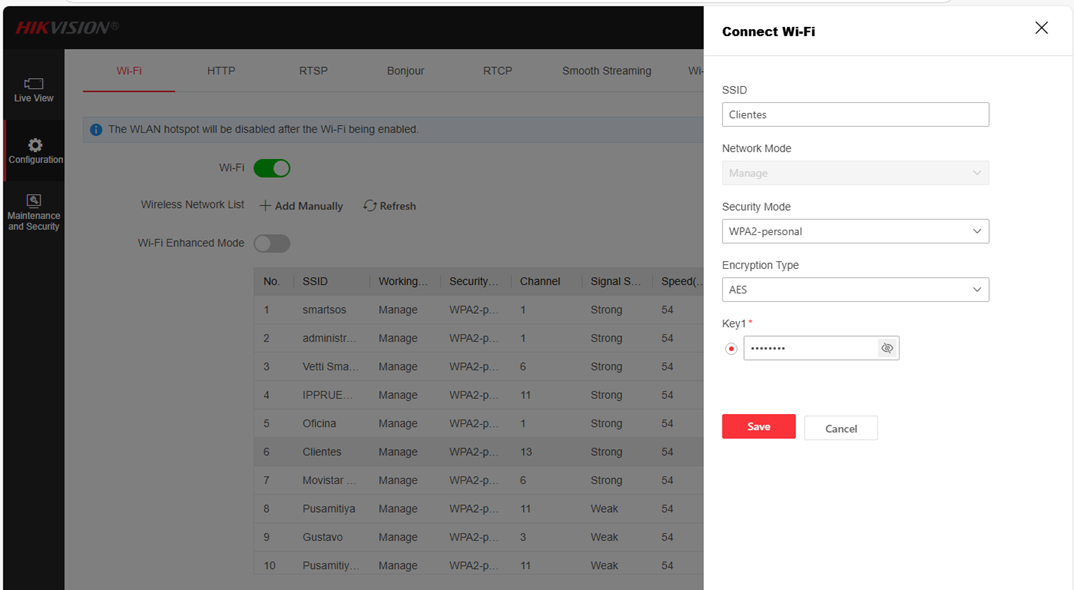This screenshot has height=590, width=1074.
Task: Save the Wi-Fi connection settings
Action: point(758,427)
